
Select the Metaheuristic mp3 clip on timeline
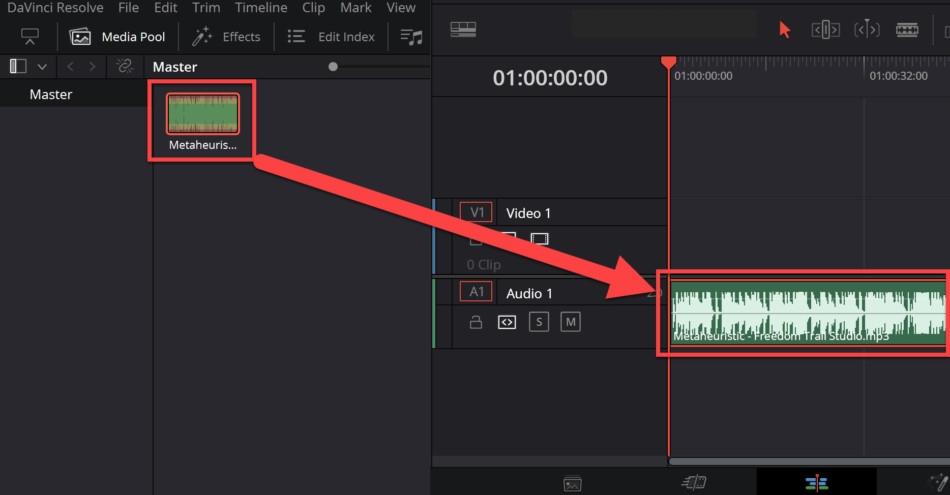[x=808, y=313]
